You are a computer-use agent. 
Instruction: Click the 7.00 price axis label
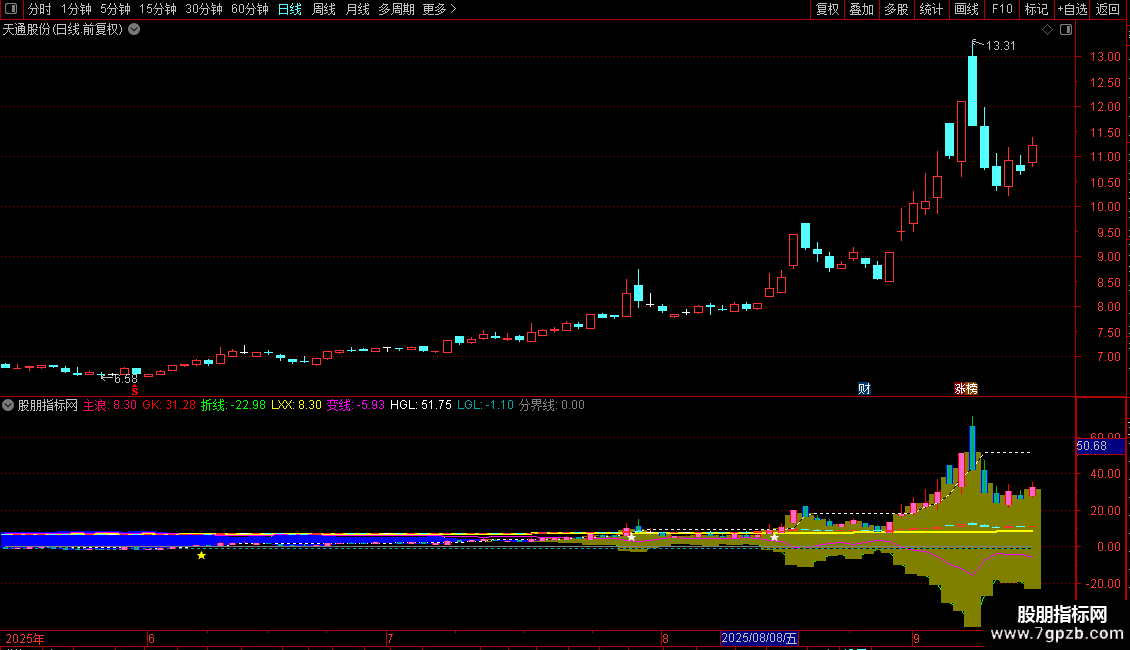(x=1108, y=357)
